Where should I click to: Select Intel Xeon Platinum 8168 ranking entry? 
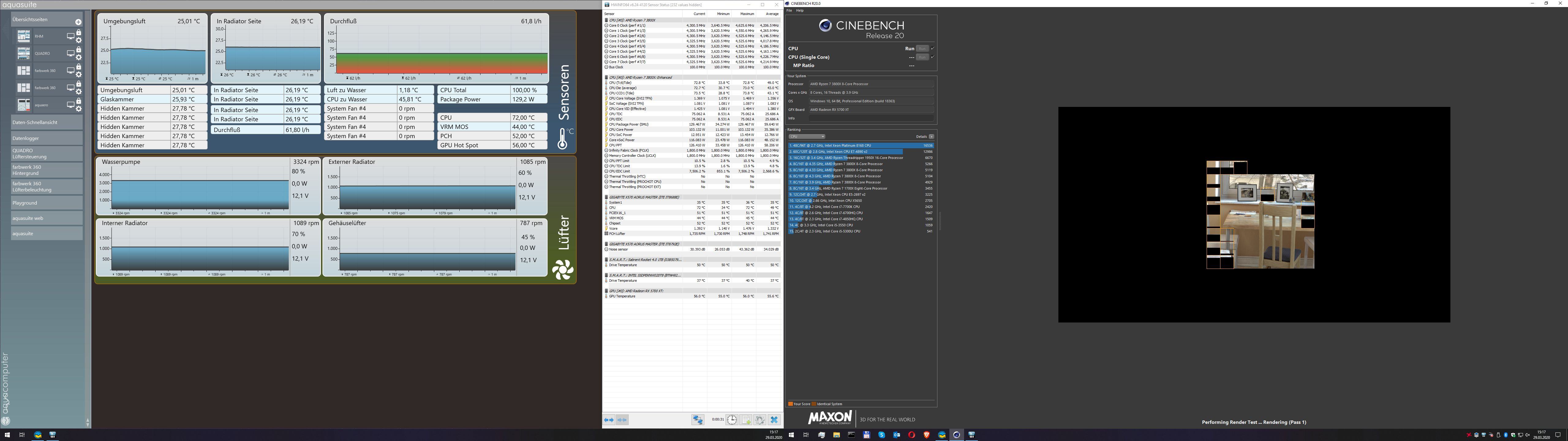861,145
